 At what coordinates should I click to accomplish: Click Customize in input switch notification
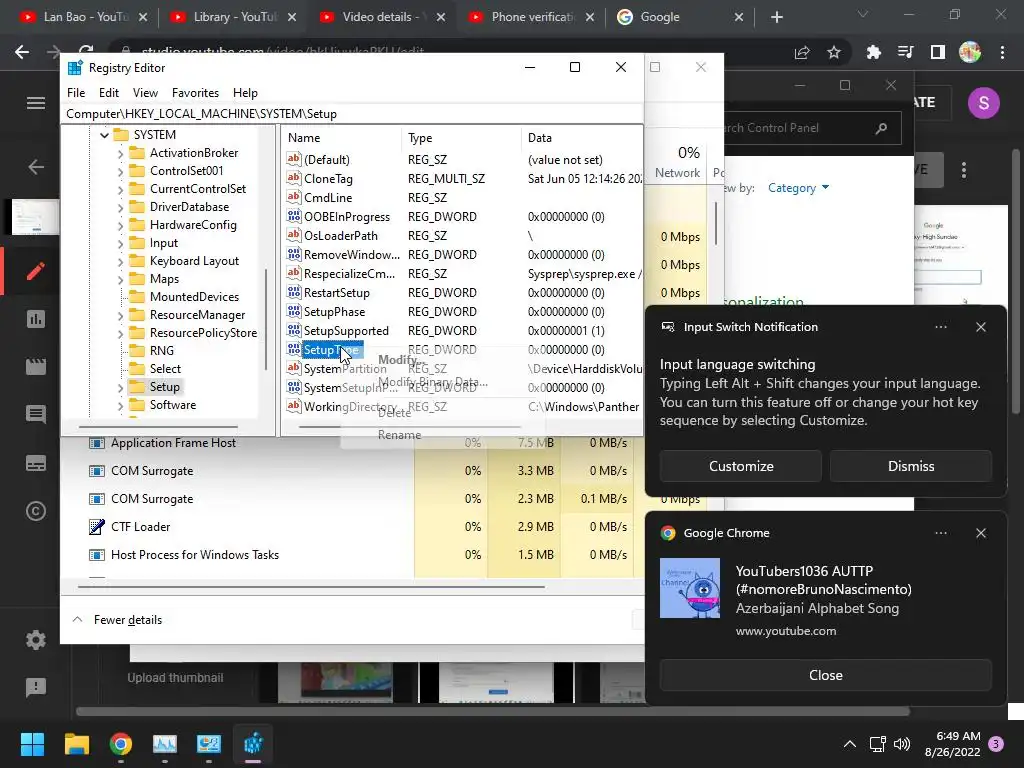tap(741, 466)
